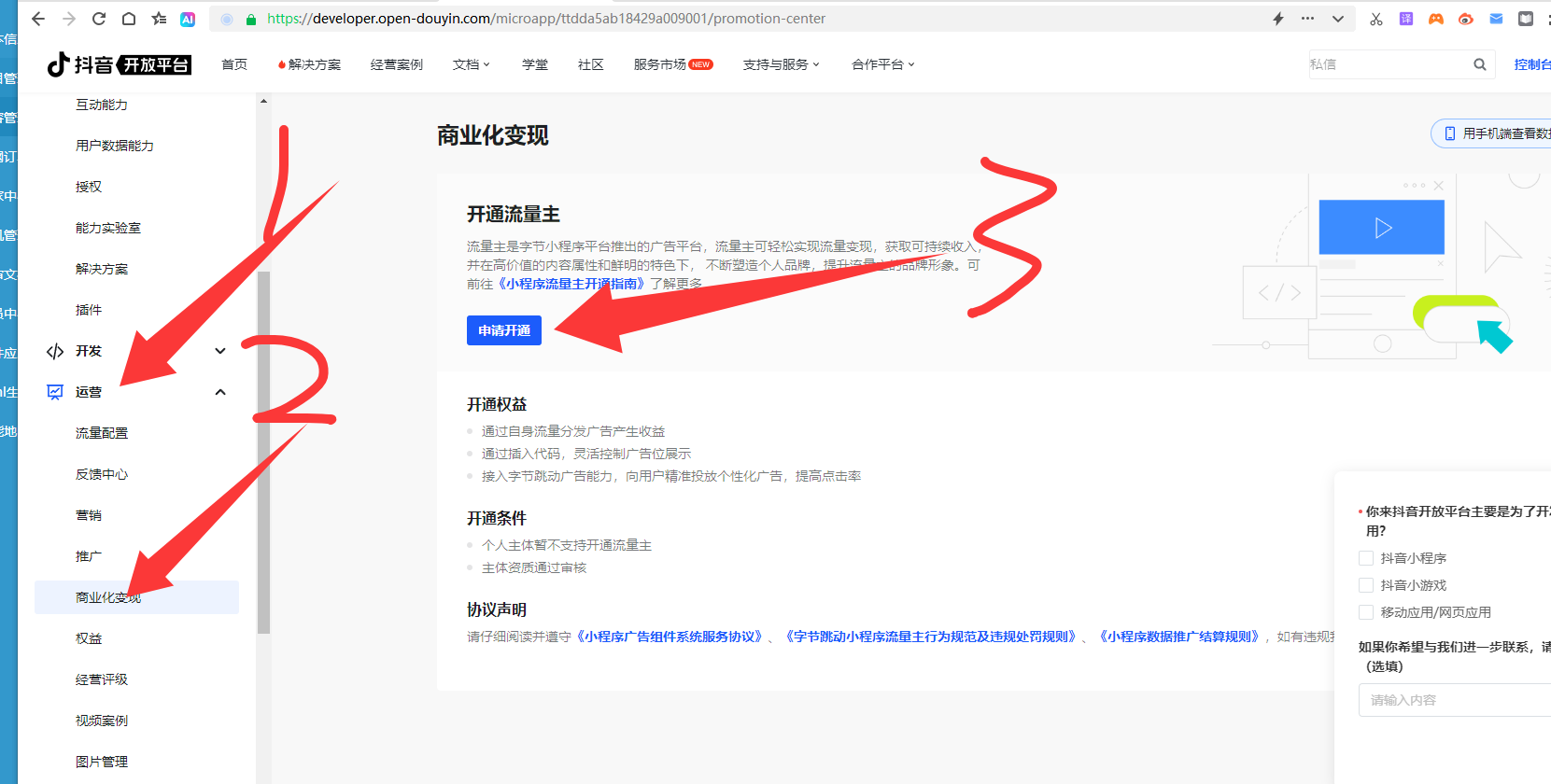The width and height of the screenshot is (1551, 784).
Task: Check the 抖音小游戏 checkbox
Action: (1366, 585)
